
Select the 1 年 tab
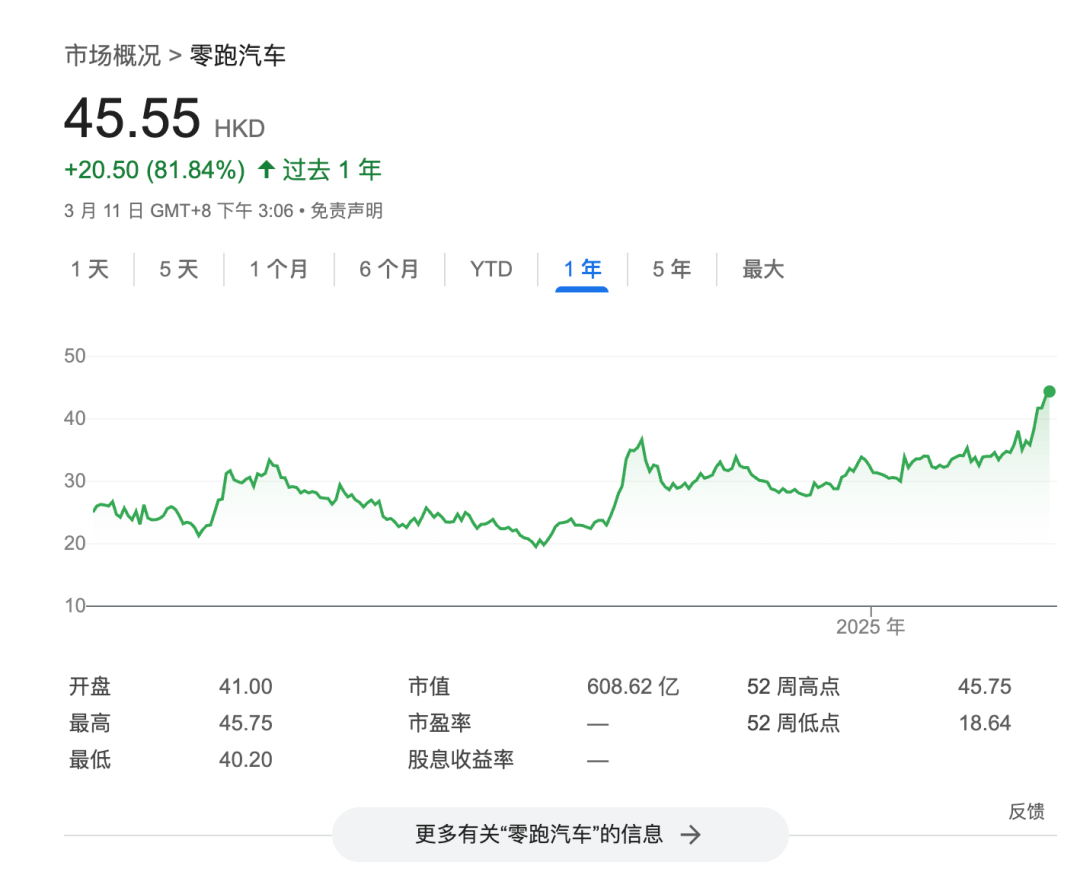[582, 269]
